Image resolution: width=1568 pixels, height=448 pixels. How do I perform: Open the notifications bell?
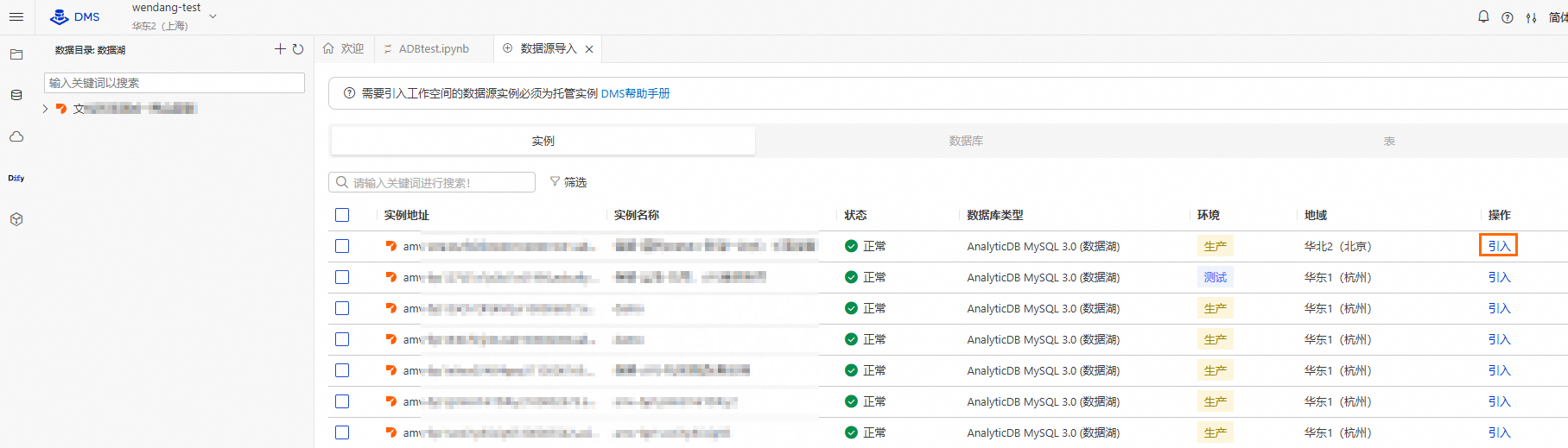tap(1483, 16)
